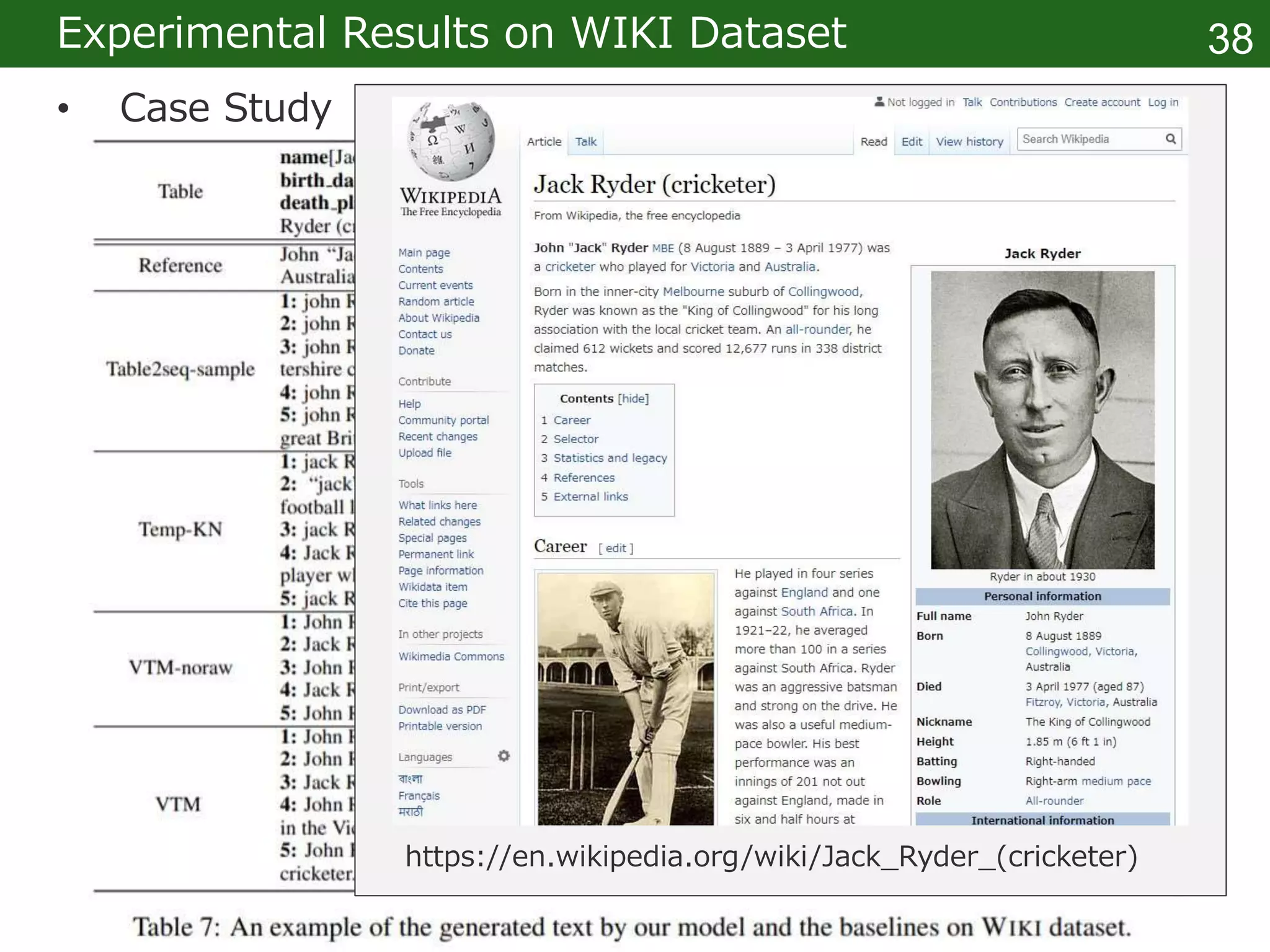This screenshot has height=952, width=1270.
Task: Select the Edit tab
Action: click(x=912, y=142)
